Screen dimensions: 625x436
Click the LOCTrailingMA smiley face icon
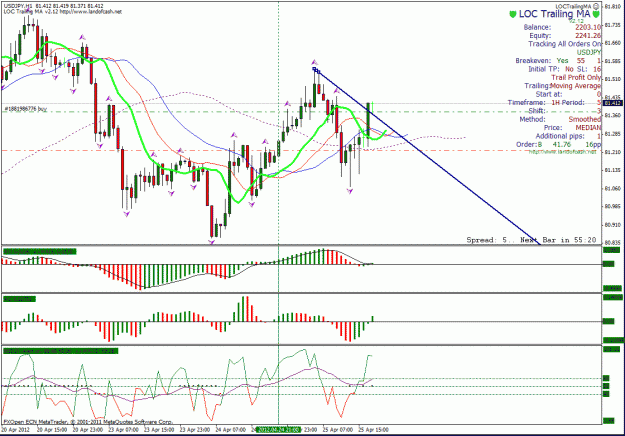(596, 6)
